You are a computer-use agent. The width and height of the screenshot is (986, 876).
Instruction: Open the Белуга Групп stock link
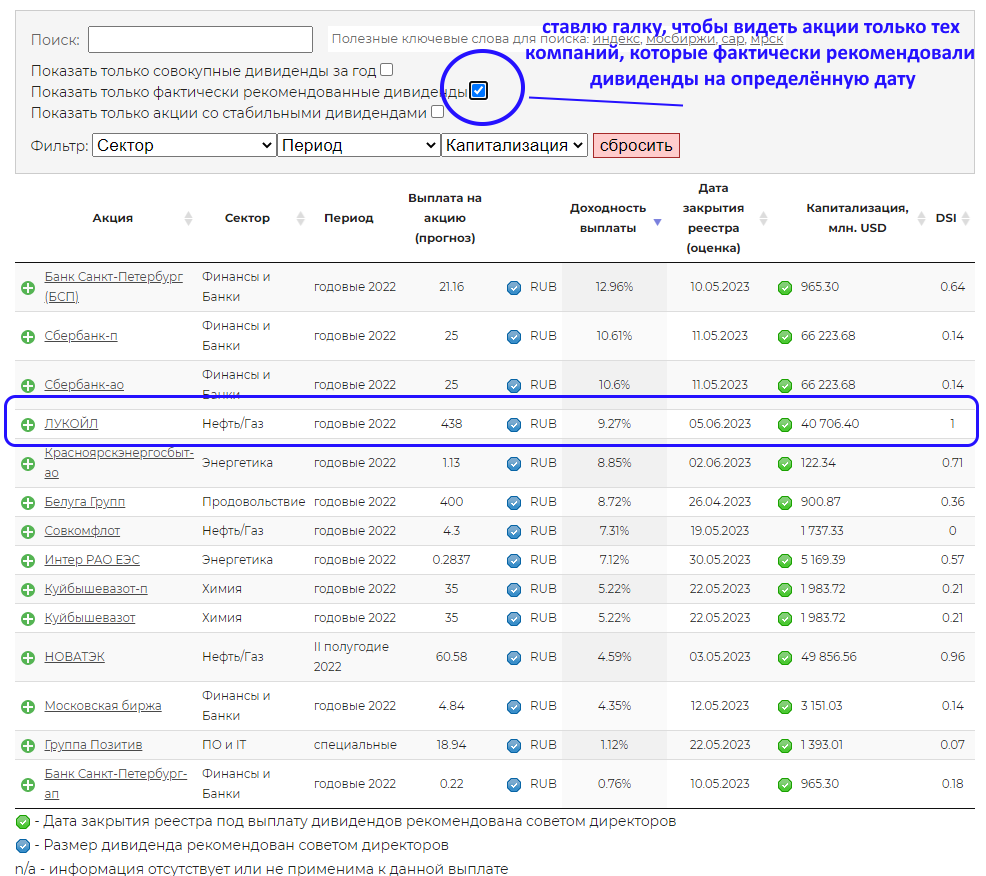point(84,502)
